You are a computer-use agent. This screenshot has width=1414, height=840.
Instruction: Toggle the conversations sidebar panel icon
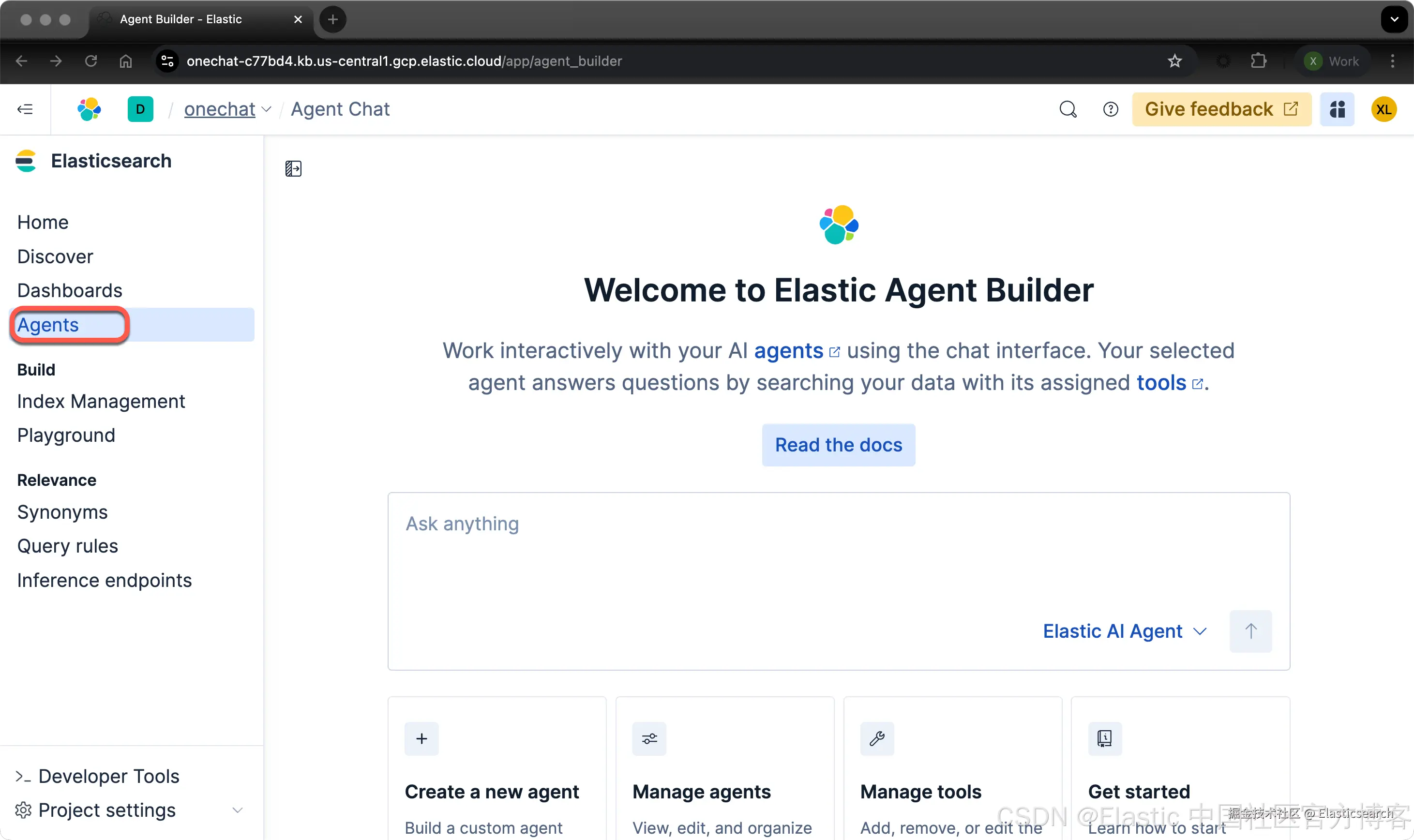pyautogui.click(x=293, y=169)
